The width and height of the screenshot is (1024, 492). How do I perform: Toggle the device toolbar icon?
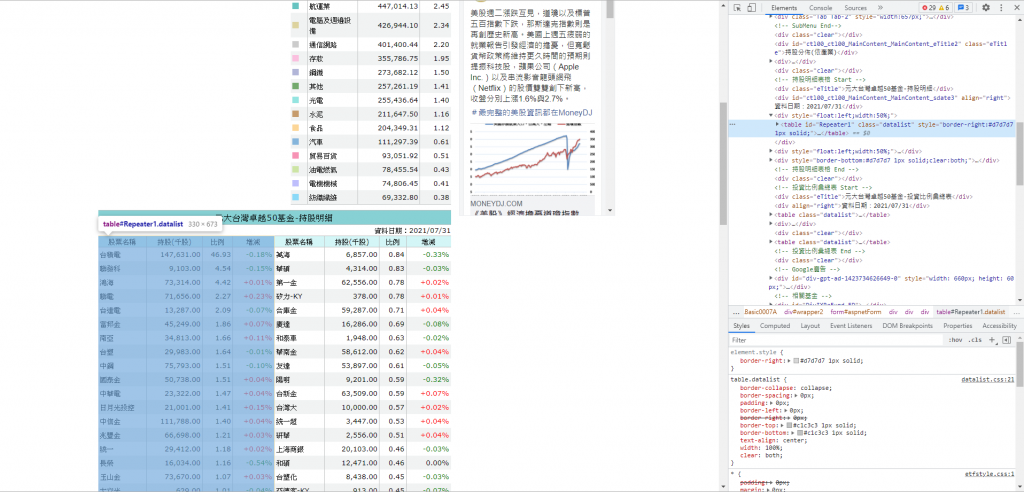751,8
